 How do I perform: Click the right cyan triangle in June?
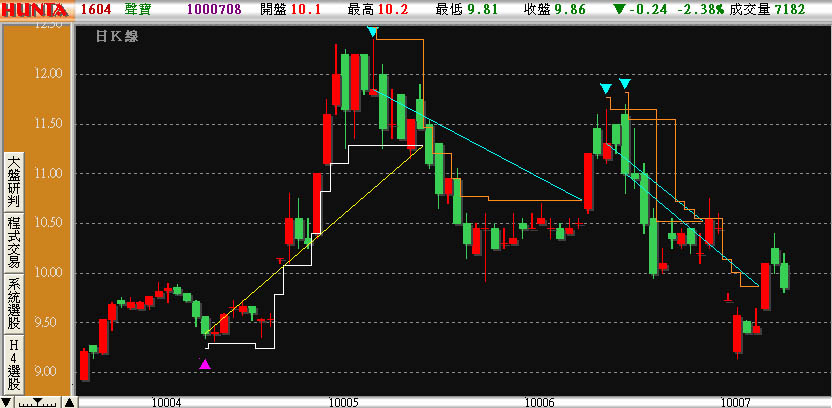click(625, 84)
